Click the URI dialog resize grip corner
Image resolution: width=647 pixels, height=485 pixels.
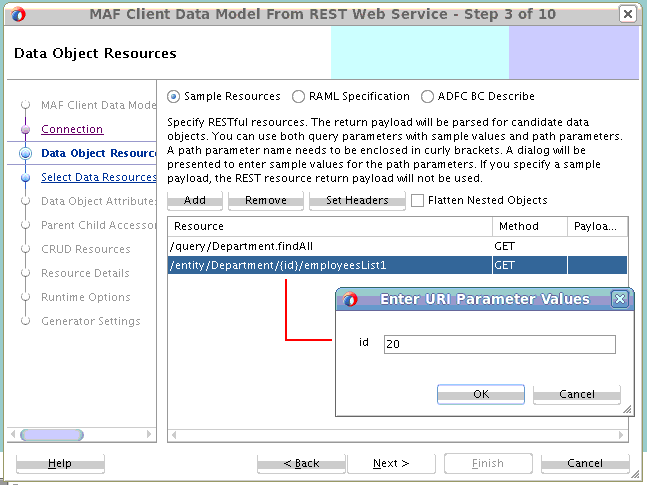point(627,409)
